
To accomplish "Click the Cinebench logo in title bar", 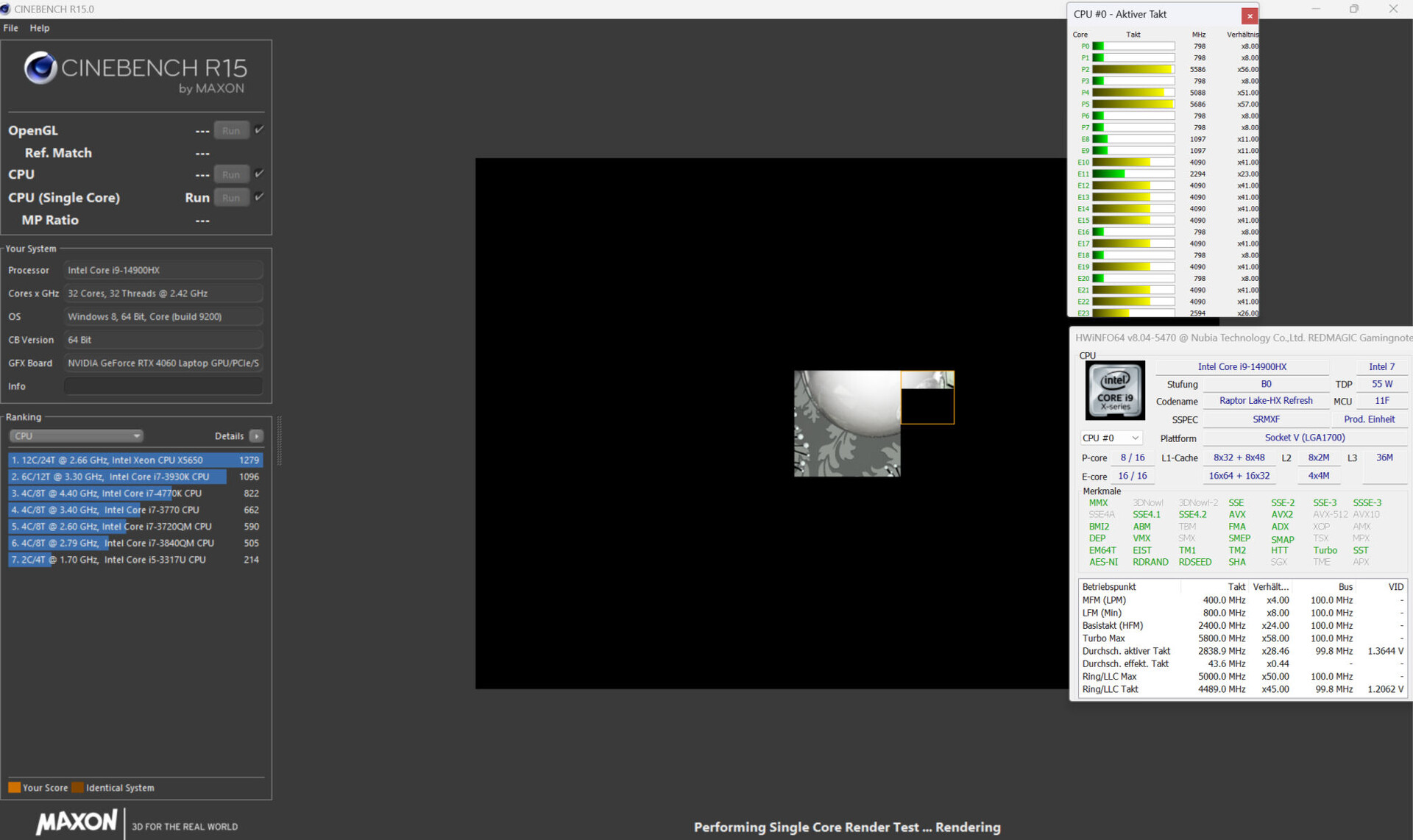I will point(6,9).
